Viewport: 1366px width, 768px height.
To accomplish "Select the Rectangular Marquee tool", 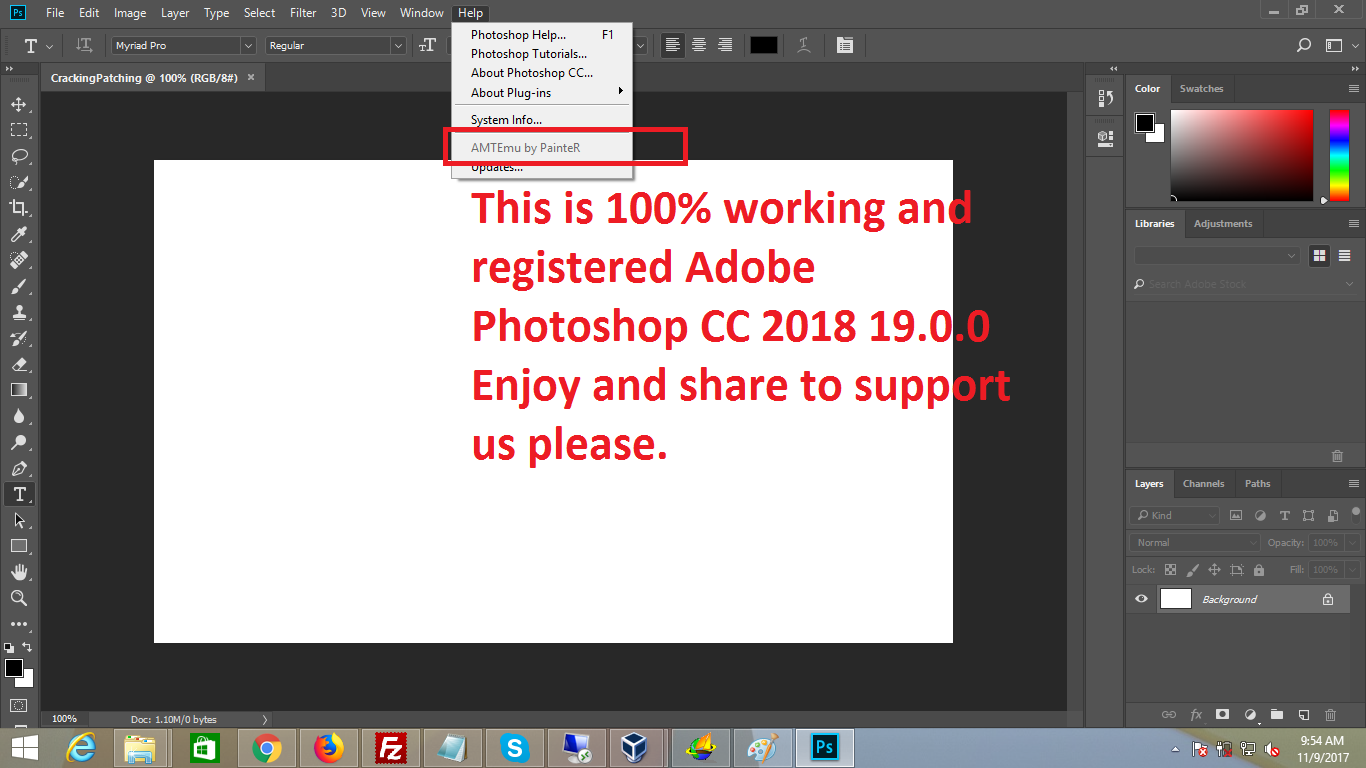I will coord(18,130).
